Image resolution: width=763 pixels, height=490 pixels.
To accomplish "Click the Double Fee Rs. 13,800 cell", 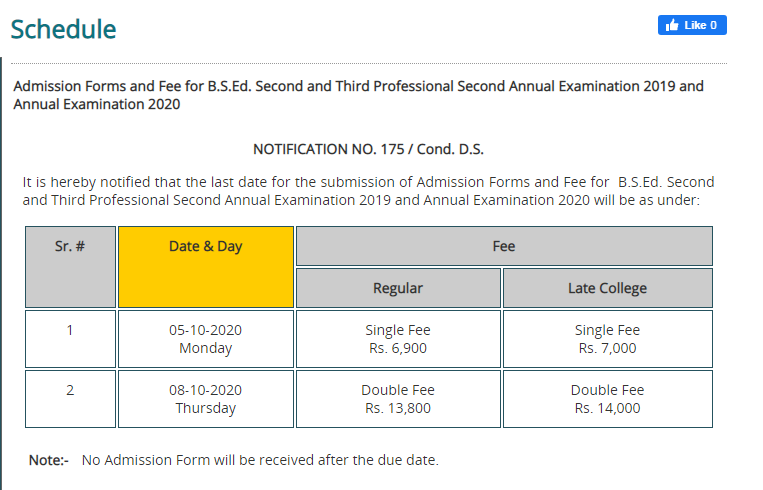I will pyautogui.click(x=398, y=399).
